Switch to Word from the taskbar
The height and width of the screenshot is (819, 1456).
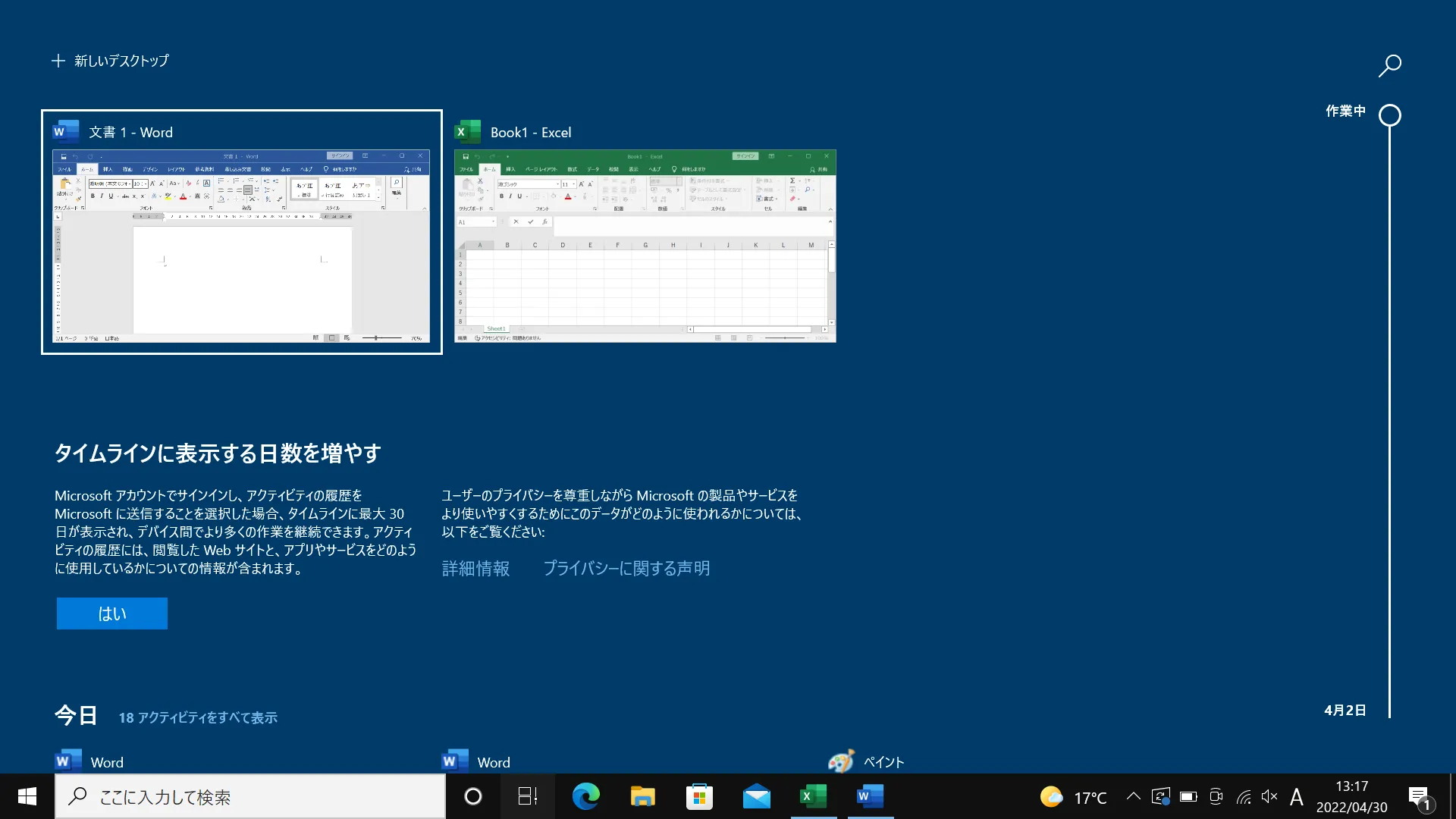coord(870,796)
